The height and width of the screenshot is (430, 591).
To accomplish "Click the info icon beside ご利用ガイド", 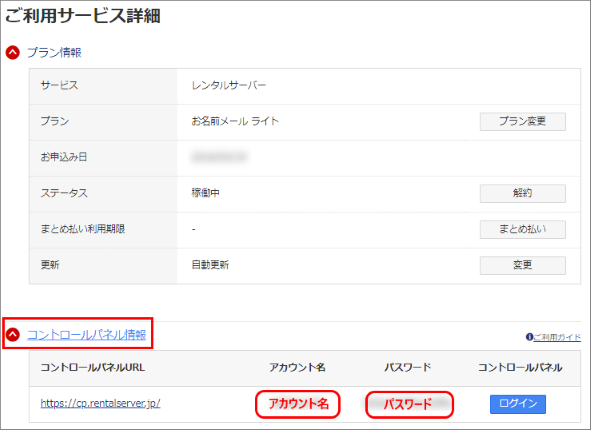I will tap(530, 337).
